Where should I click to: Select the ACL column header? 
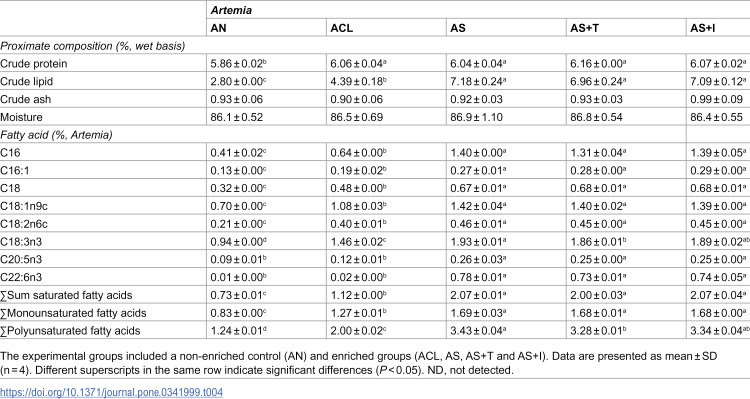point(342,28)
